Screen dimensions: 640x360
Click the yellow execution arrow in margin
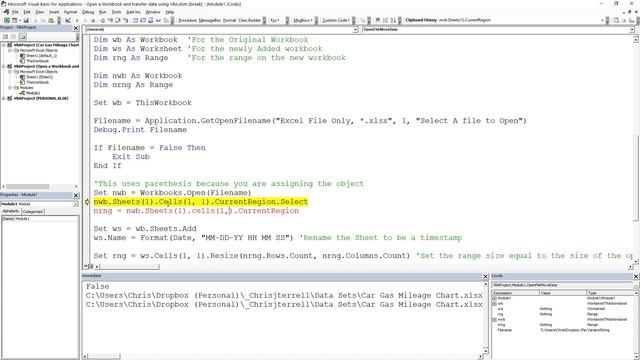tap(87, 202)
